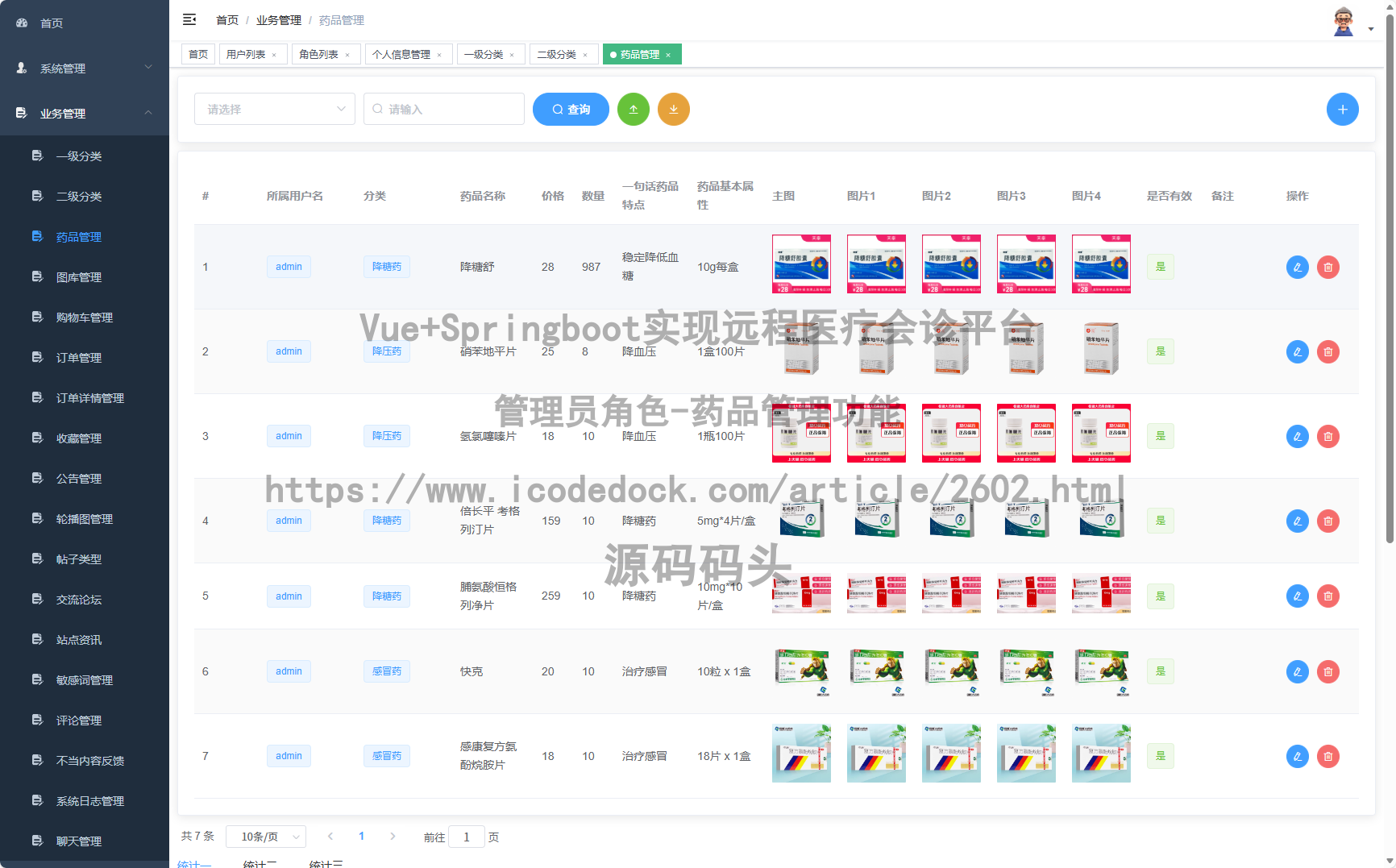This screenshot has height=868, width=1396.
Task: Click the orange download export button
Action: coord(673,110)
